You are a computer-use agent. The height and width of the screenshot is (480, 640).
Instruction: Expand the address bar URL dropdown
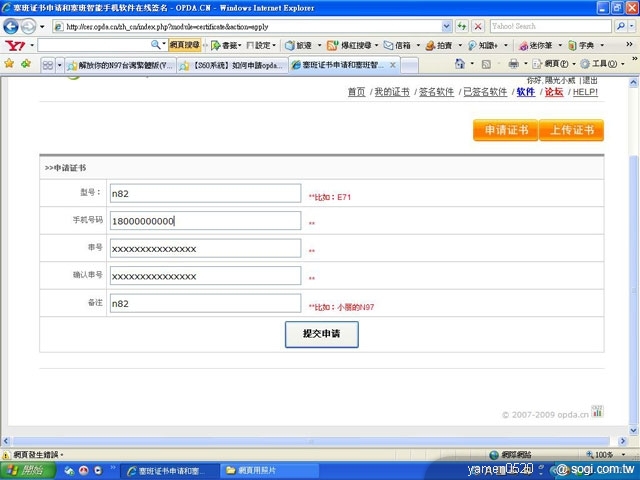(445, 26)
